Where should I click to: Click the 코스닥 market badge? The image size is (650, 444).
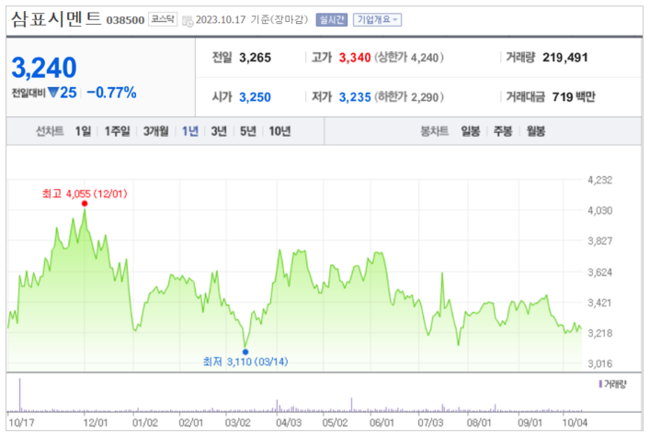[162, 19]
